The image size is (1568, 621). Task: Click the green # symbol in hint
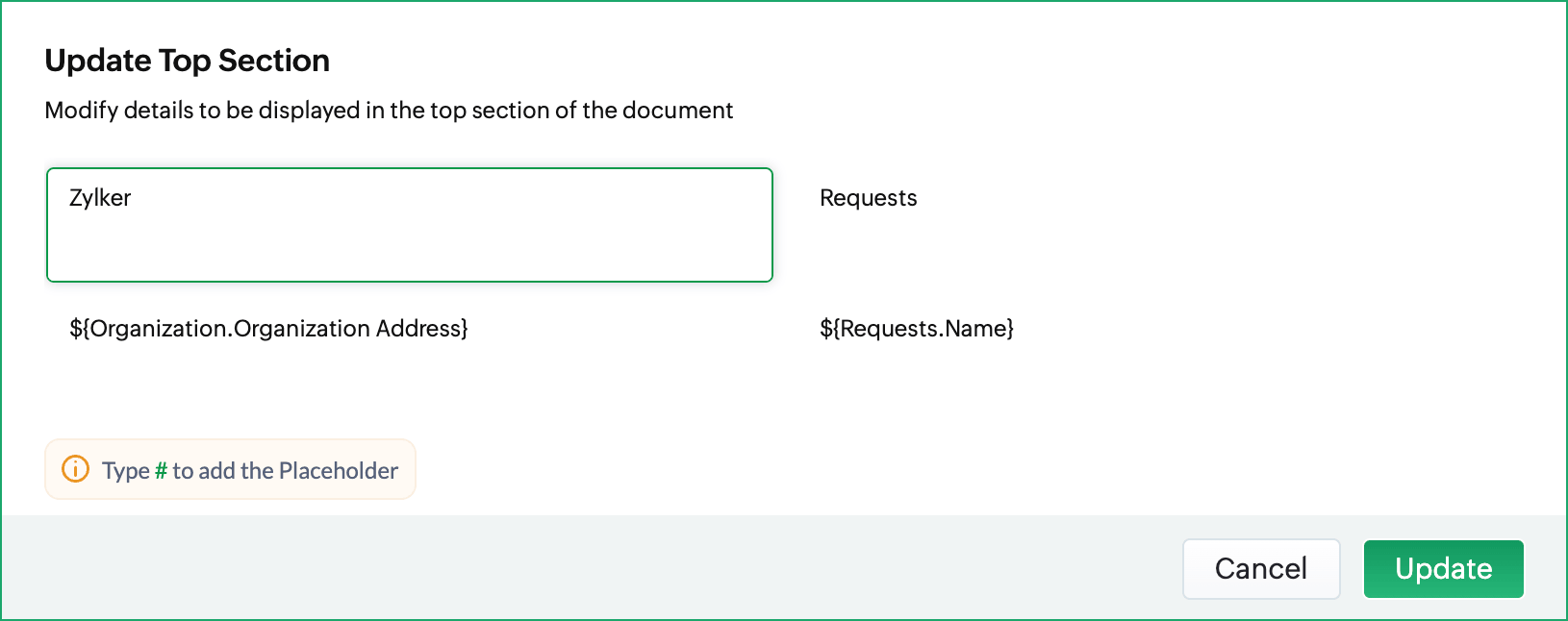coord(161,470)
